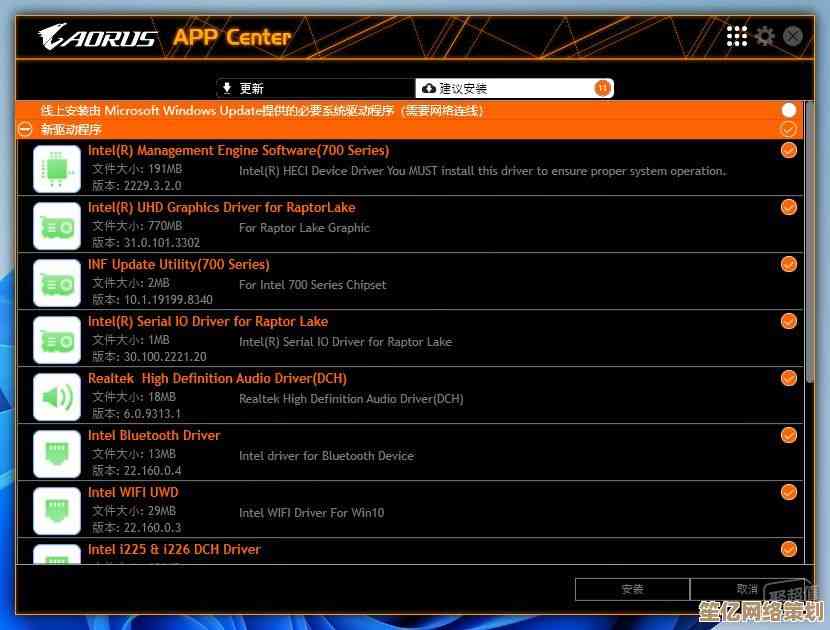Image resolution: width=830 pixels, height=630 pixels.
Task: Click the UHD Graphics driver card icon
Action: (x=57, y=226)
